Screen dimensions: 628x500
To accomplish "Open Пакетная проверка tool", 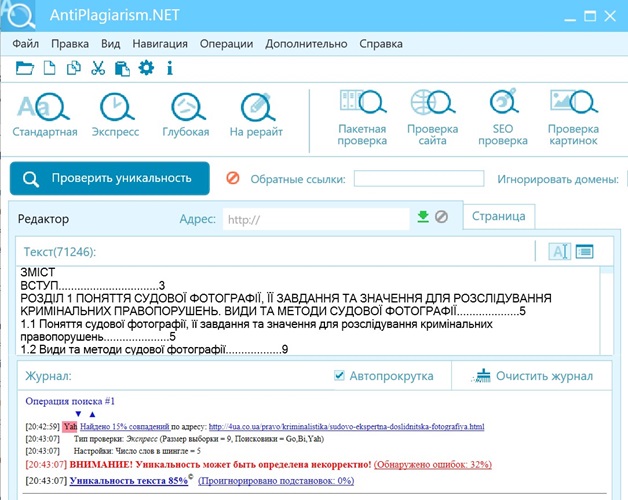I will (362, 117).
